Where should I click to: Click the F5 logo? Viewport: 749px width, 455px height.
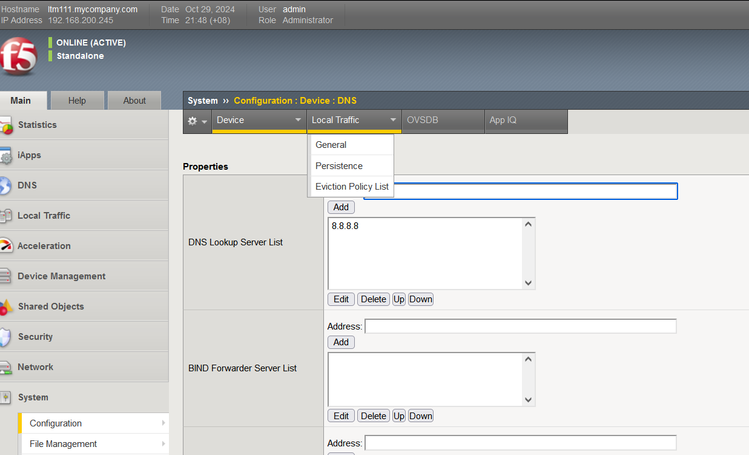(x=18, y=56)
